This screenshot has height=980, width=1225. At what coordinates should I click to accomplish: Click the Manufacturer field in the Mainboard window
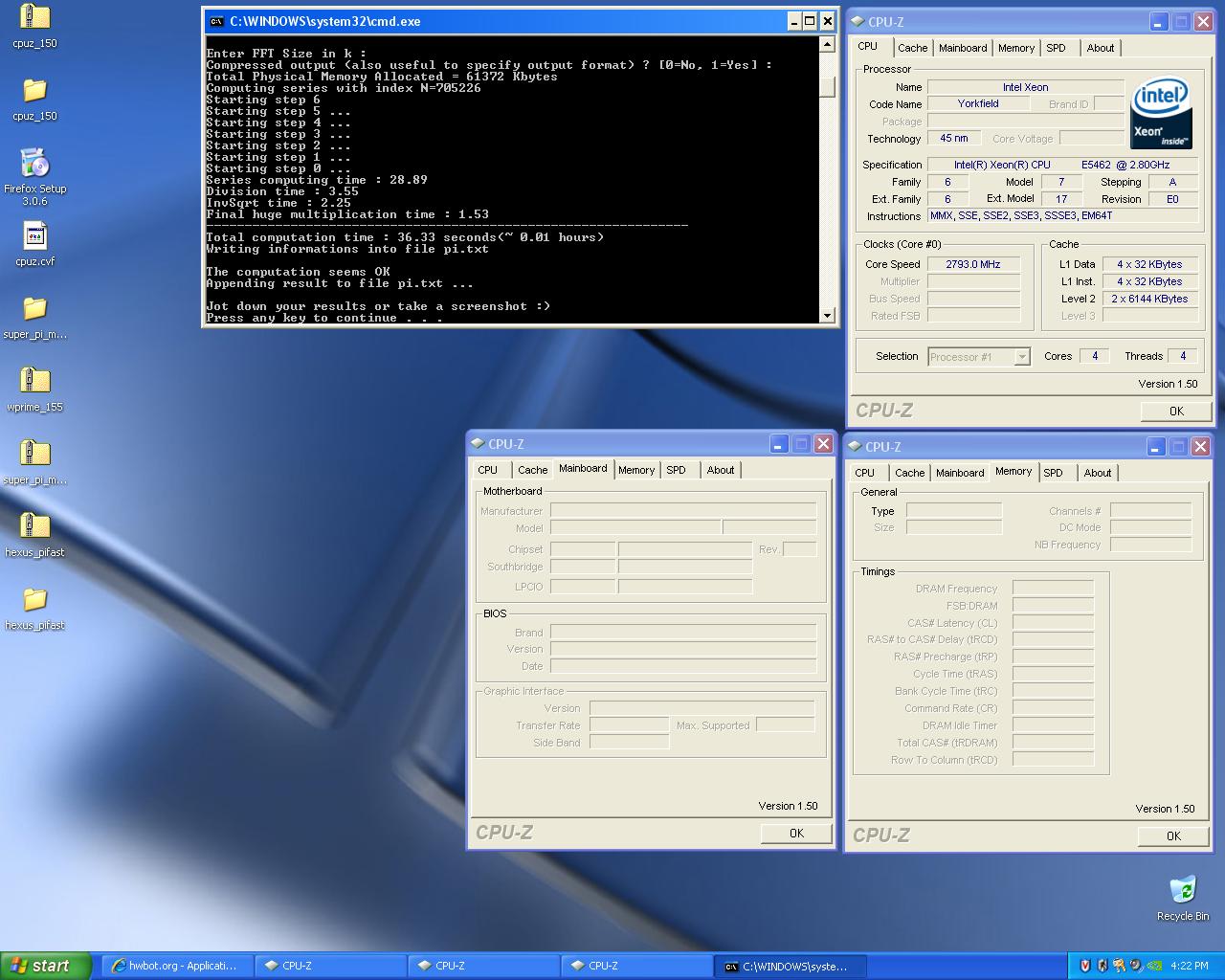[x=683, y=511]
